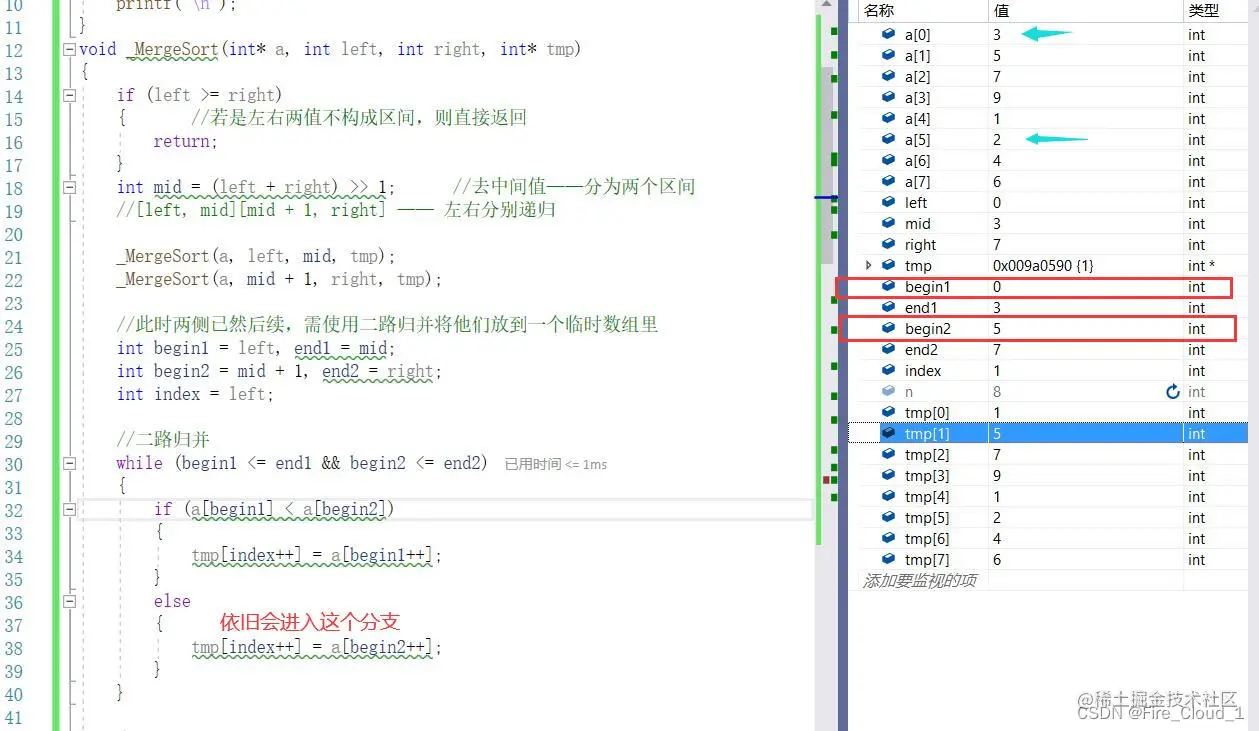The height and width of the screenshot is (731, 1259).
Task: Collapse the outline at int mid line
Action: (69, 187)
